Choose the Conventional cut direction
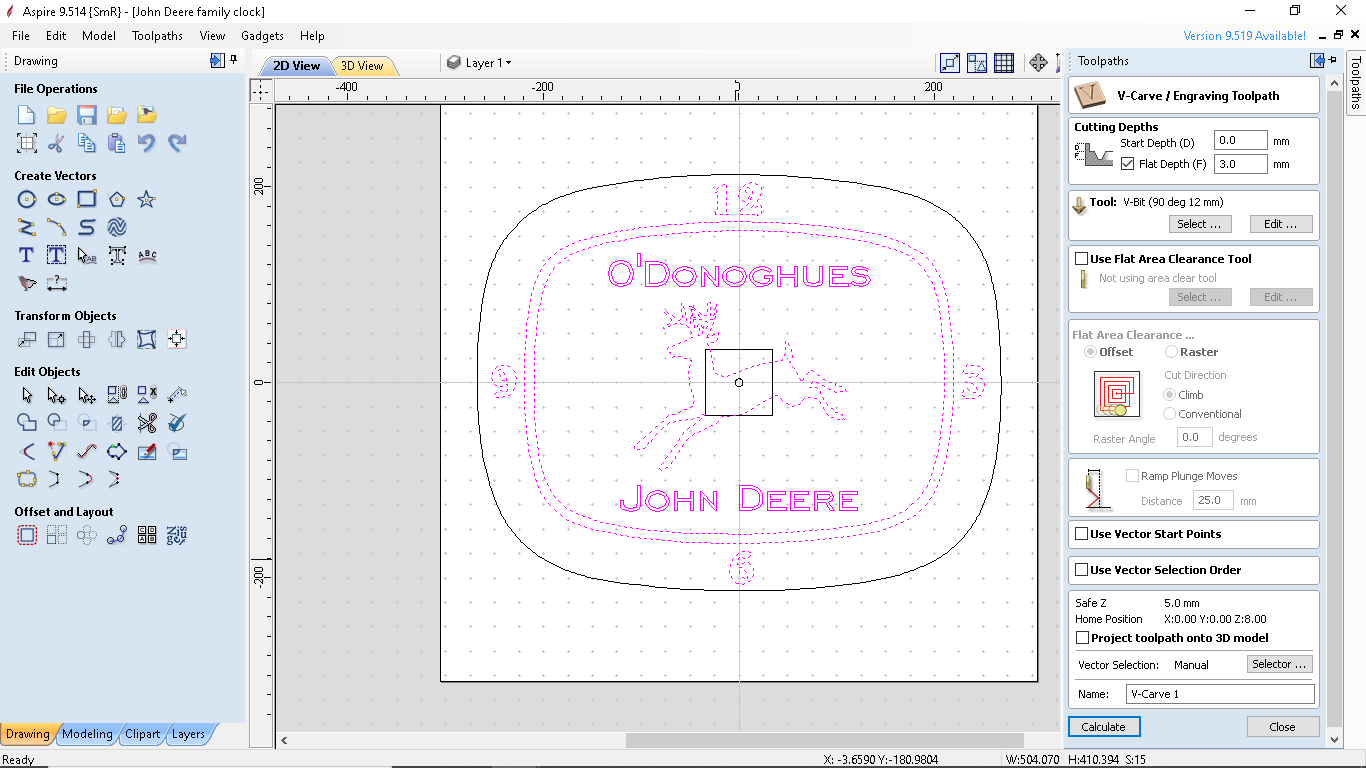1366x768 pixels. point(1169,414)
